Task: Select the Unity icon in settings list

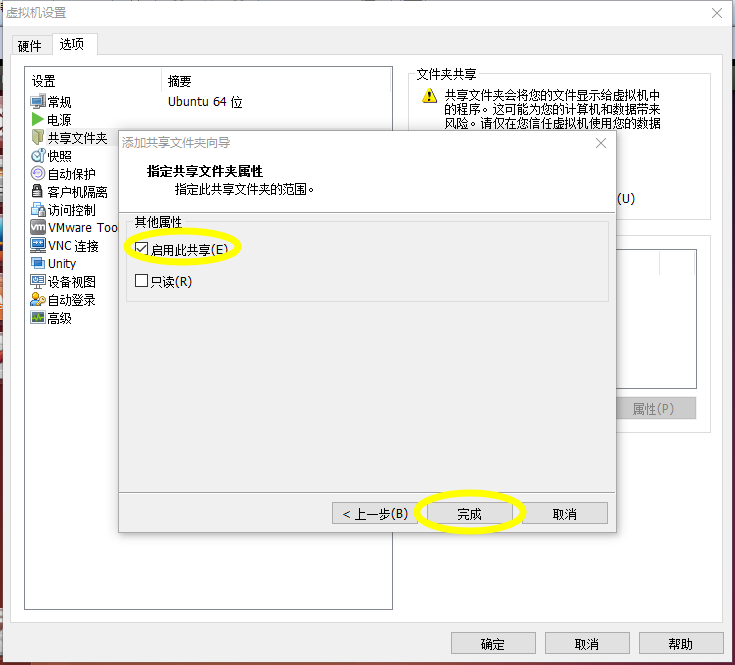Action: click(38, 263)
